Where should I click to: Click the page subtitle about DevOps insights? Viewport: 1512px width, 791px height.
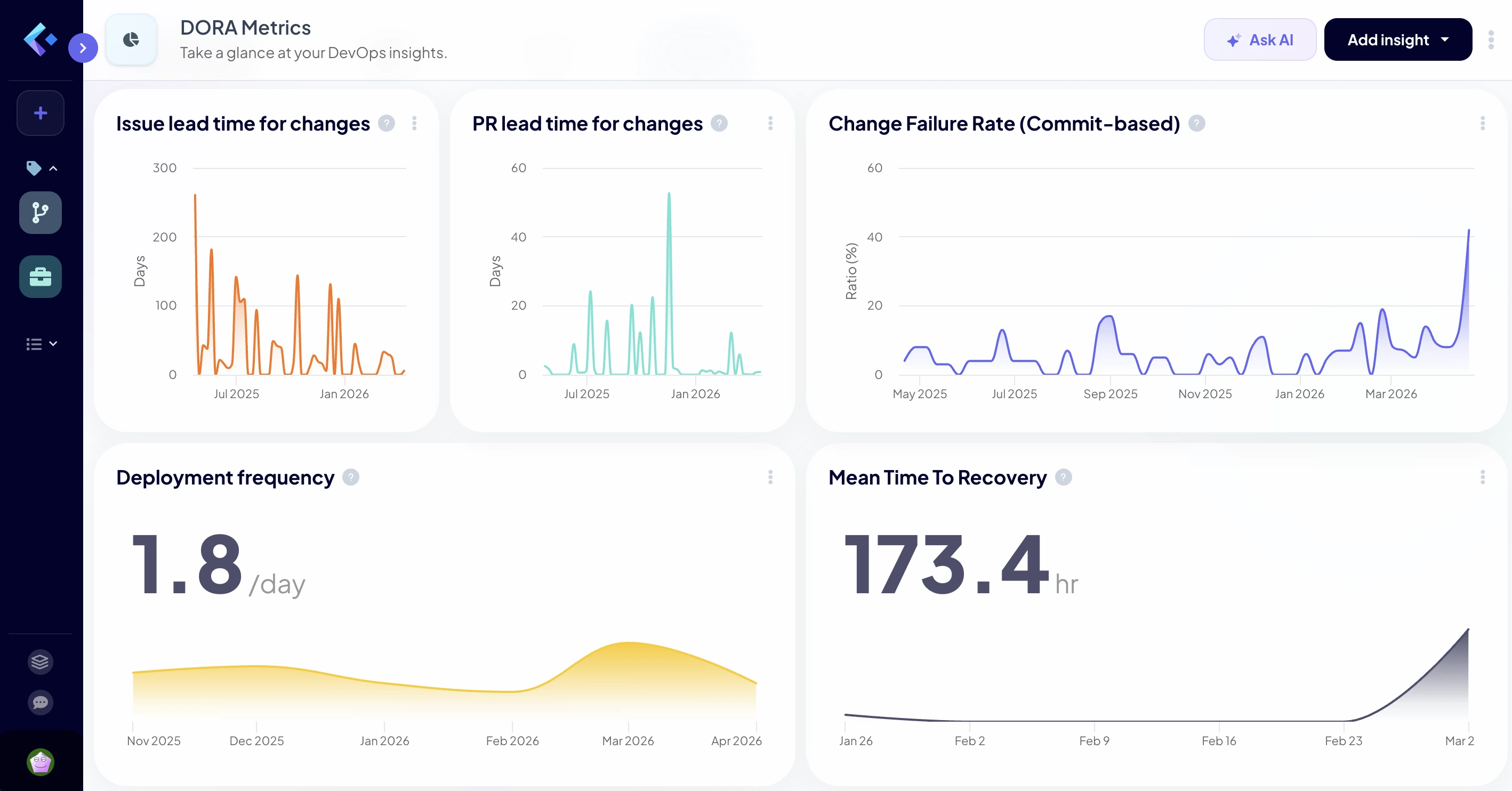coord(313,53)
